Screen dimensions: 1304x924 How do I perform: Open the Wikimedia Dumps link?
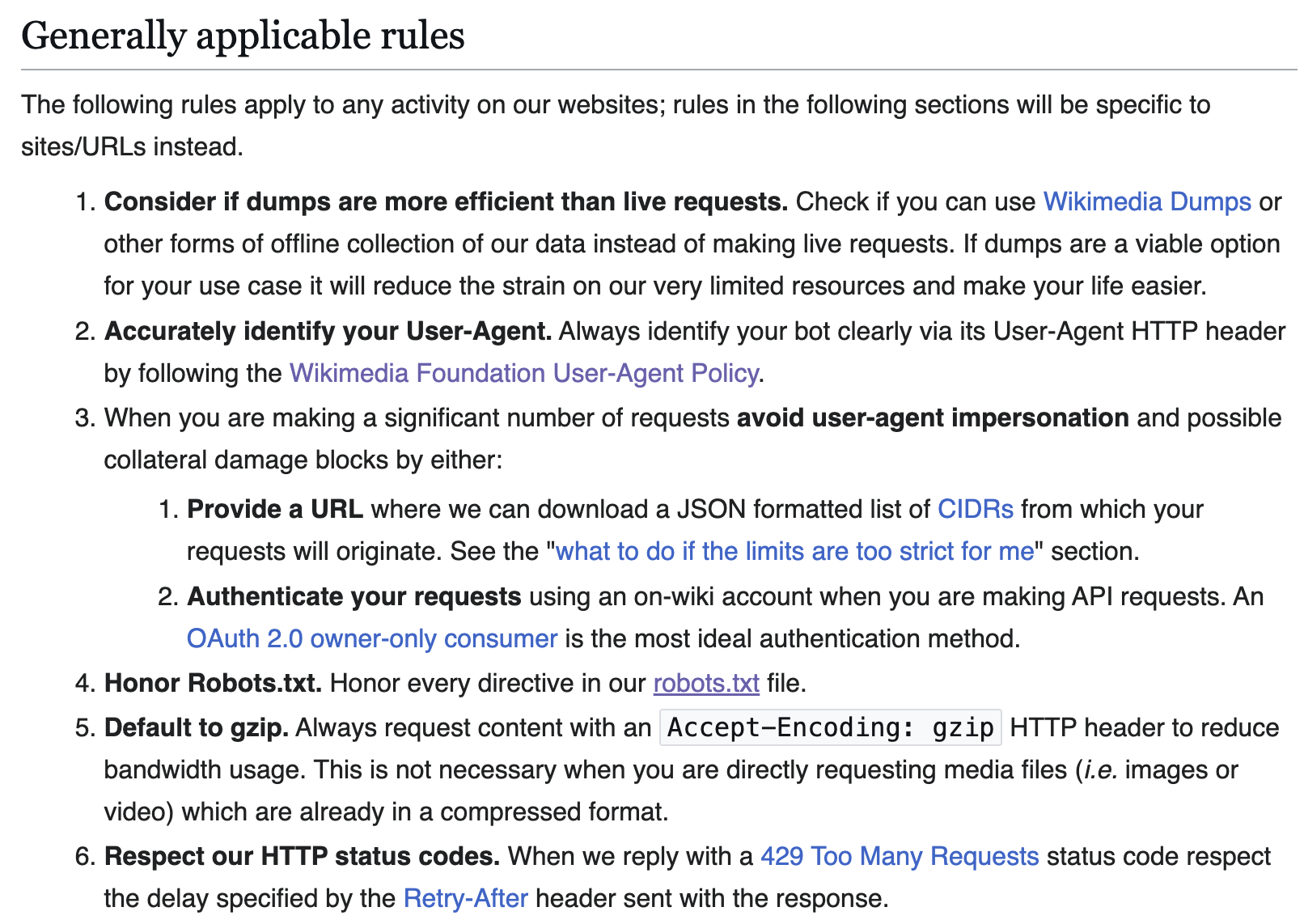[x=1147, y=201]
